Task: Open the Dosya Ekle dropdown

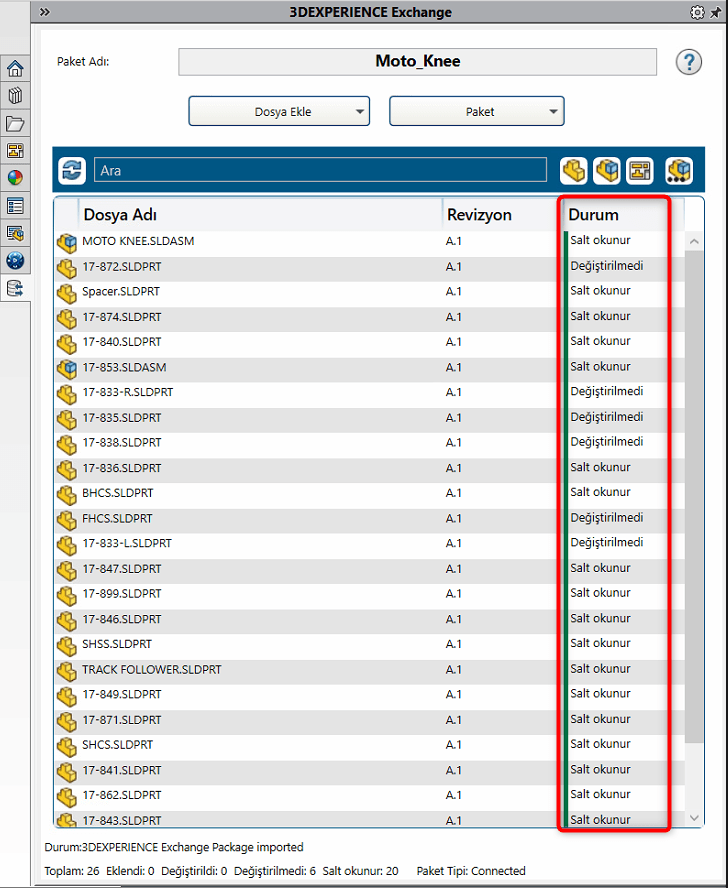Action: 279,111
